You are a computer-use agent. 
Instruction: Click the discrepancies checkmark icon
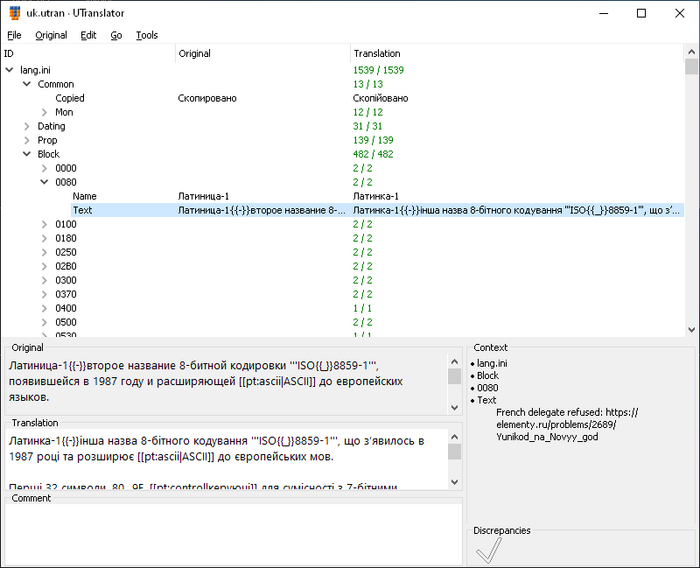(x=488, y=550)
